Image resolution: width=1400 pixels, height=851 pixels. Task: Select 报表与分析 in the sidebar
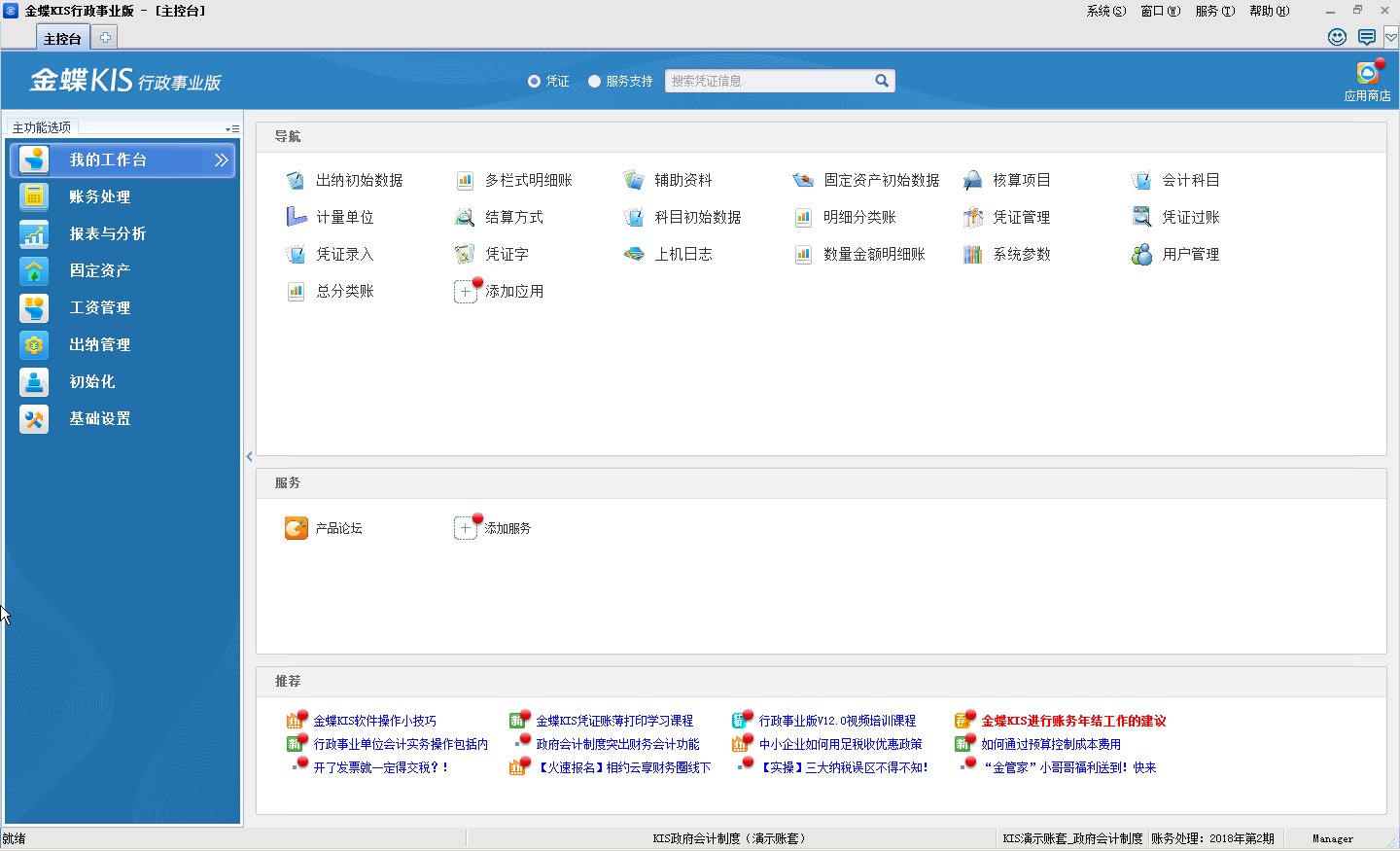(x=122, y=233)
